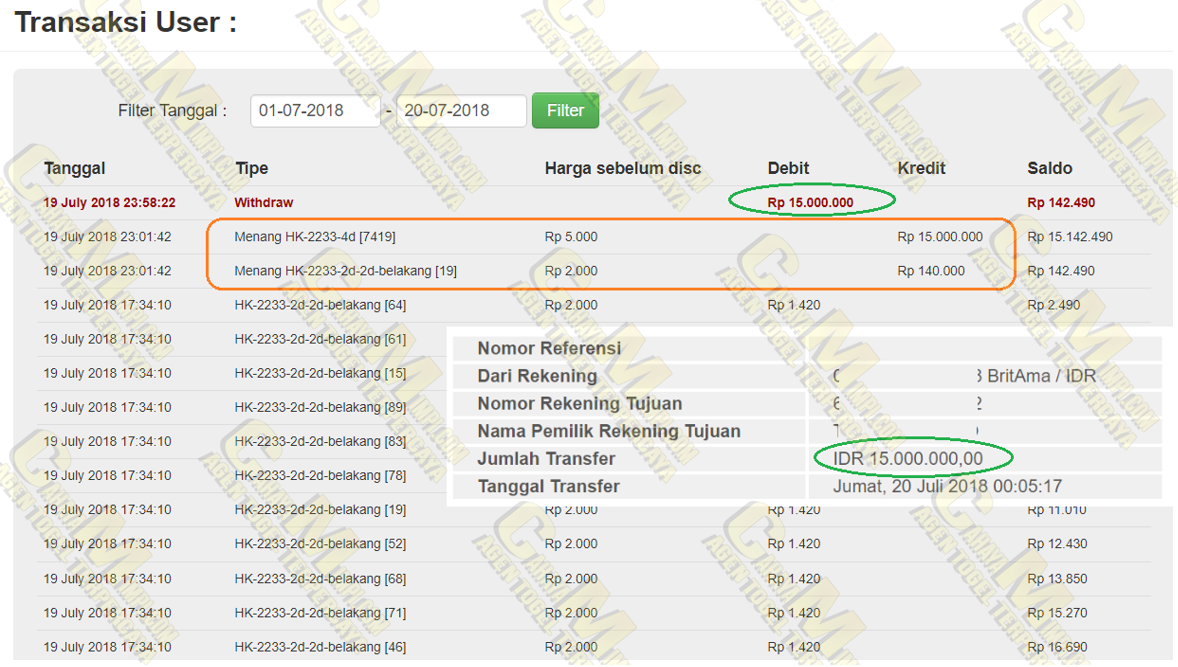Click the start date field showing 01-07-2018
The height and width of the screenshot is (667, 1178).
click(x=314, y=111)
